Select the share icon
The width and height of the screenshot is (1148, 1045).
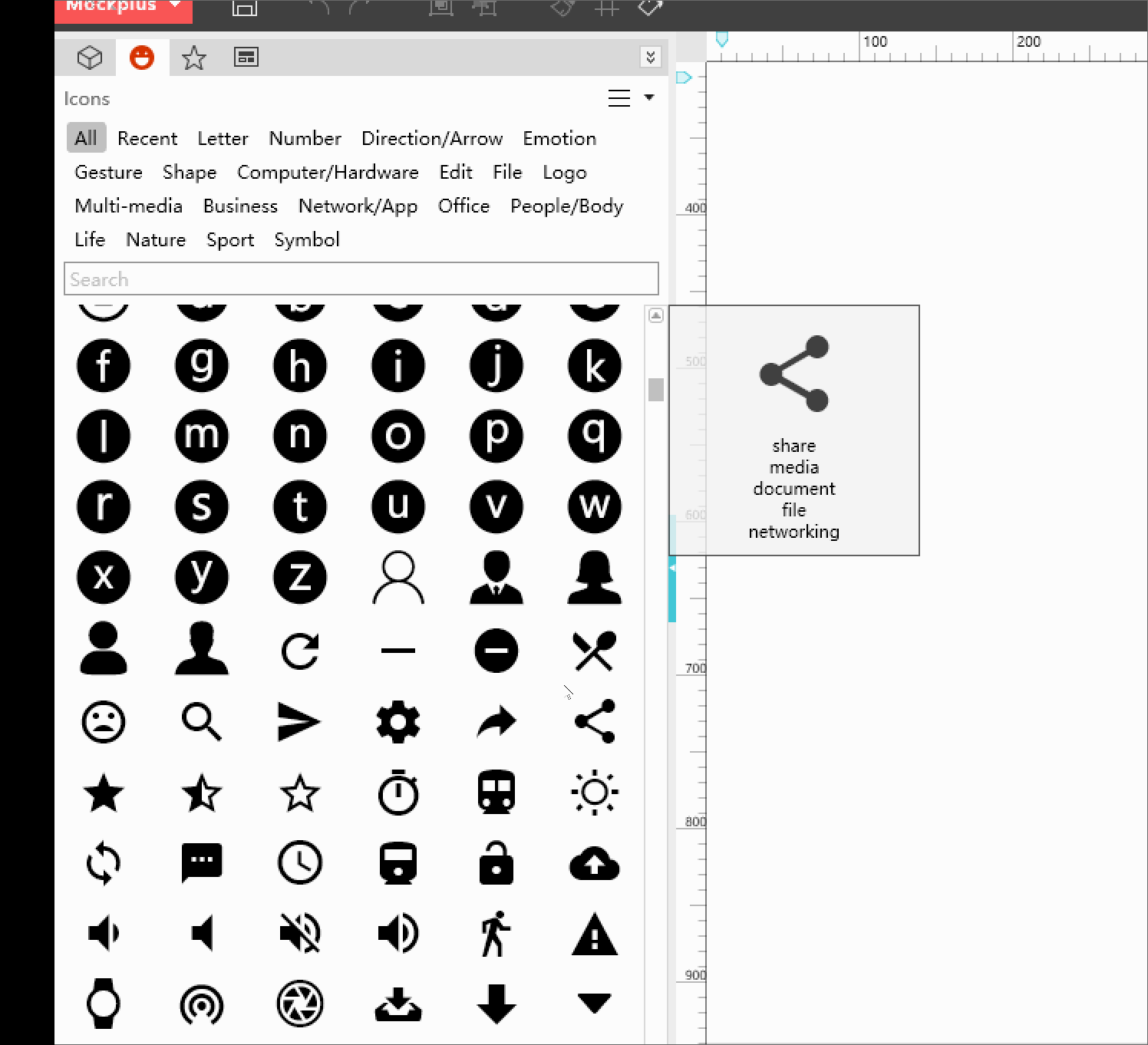(595, 721)
